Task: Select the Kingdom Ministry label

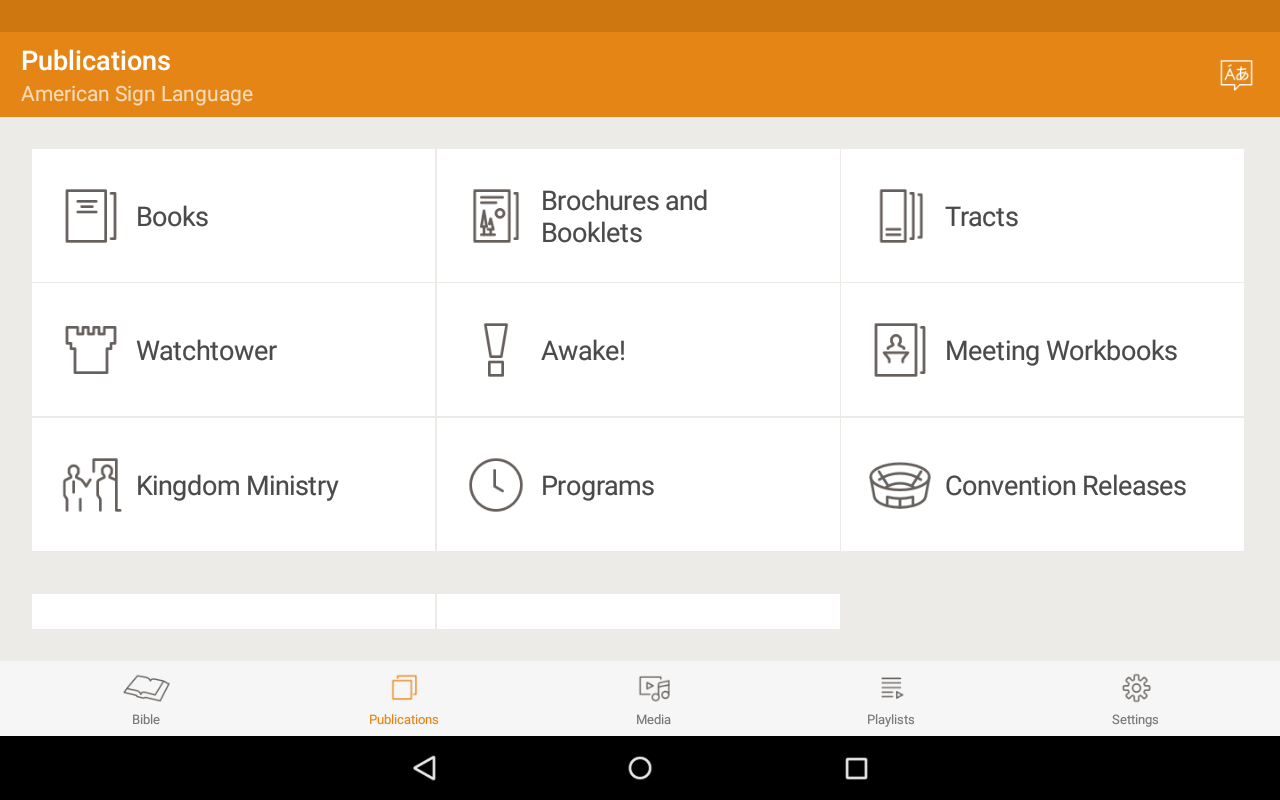Action: (x=237, y=486)
